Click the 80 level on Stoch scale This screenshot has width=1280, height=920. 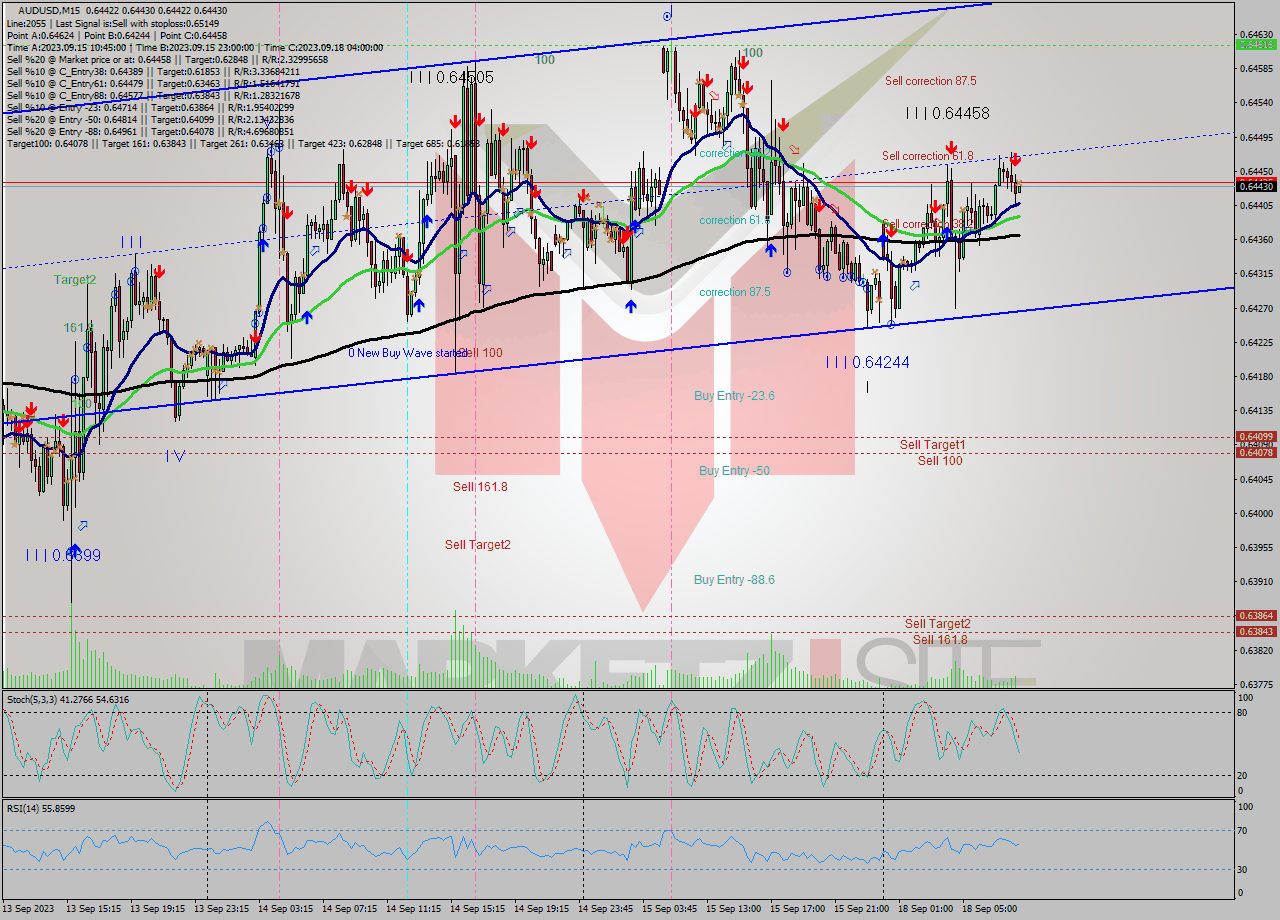1243,712
